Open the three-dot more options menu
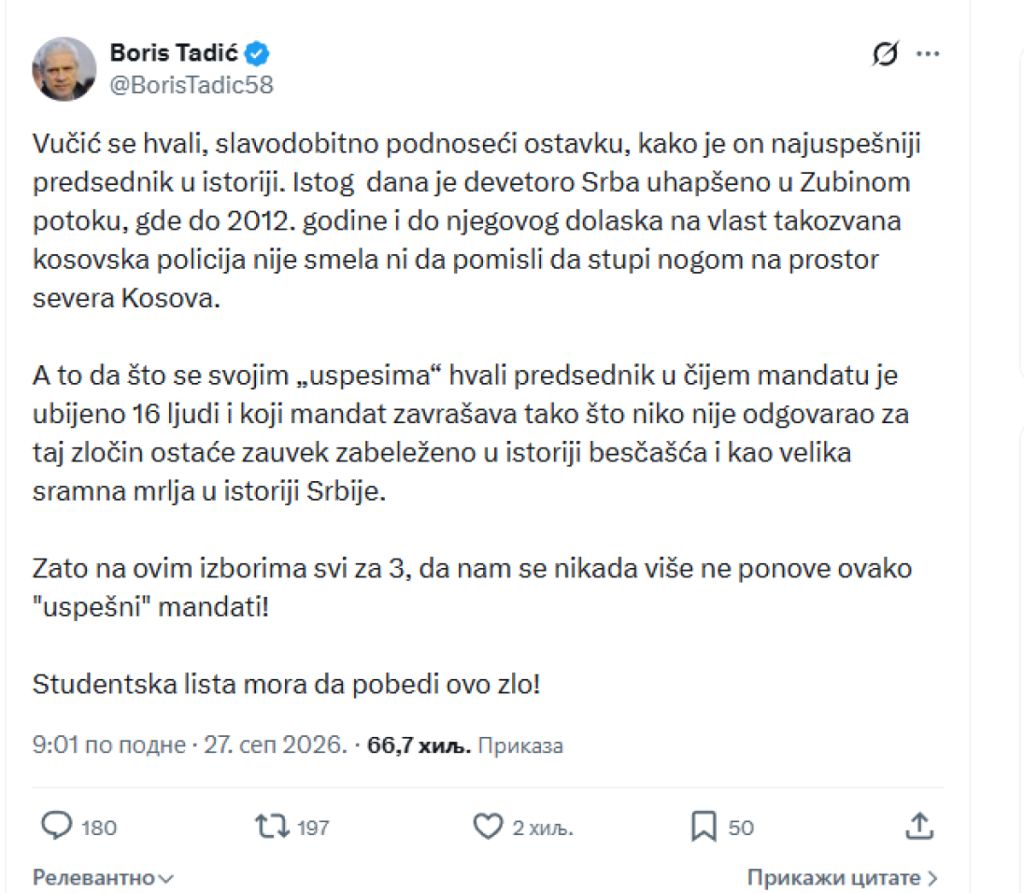The width and height of the screenshot is (1024, 893). click(928, 54)
